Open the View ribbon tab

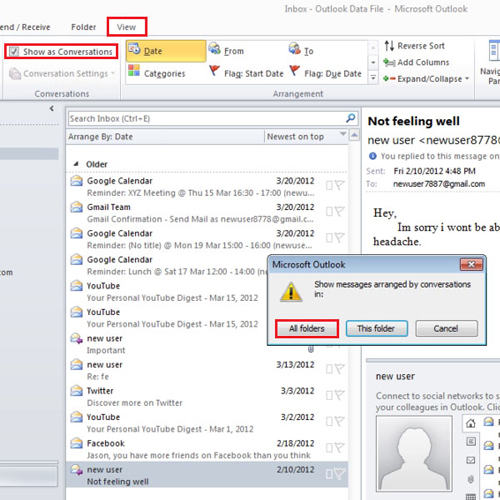click(126, 27)
